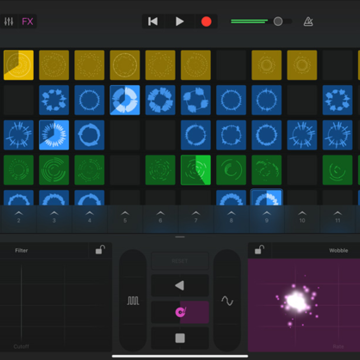Tap second-row blue loop in column 11
The image size is (360, 360).
coord(338,100)
